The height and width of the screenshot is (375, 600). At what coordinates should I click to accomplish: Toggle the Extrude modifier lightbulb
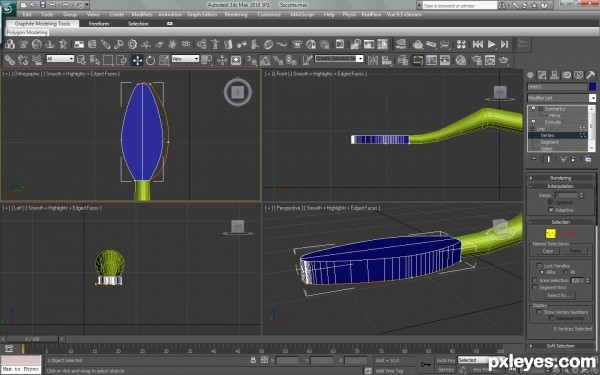click(533, 122)
